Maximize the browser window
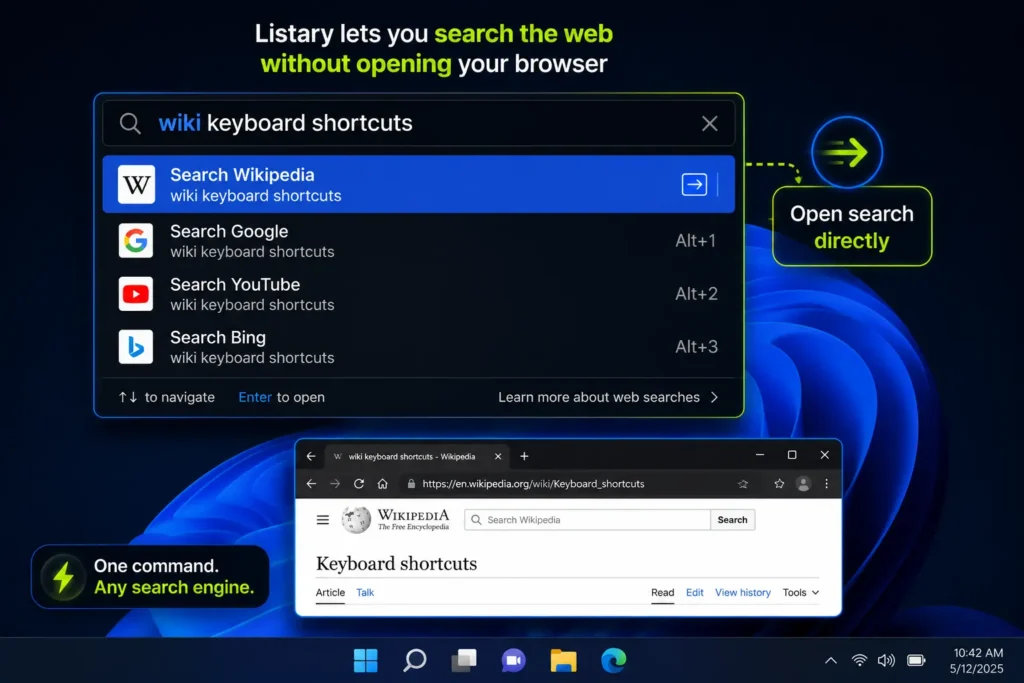 point(792,454)
